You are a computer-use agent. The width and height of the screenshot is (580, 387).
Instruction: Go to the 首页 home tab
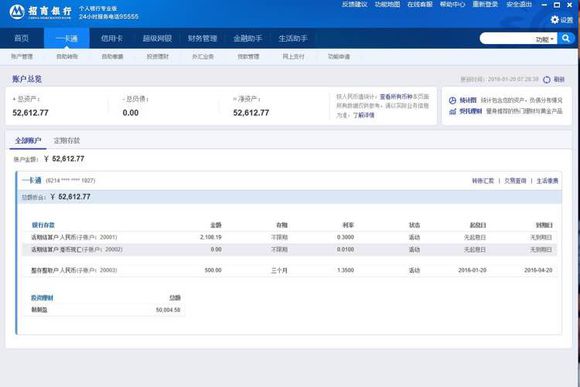(x=21, y=38)
